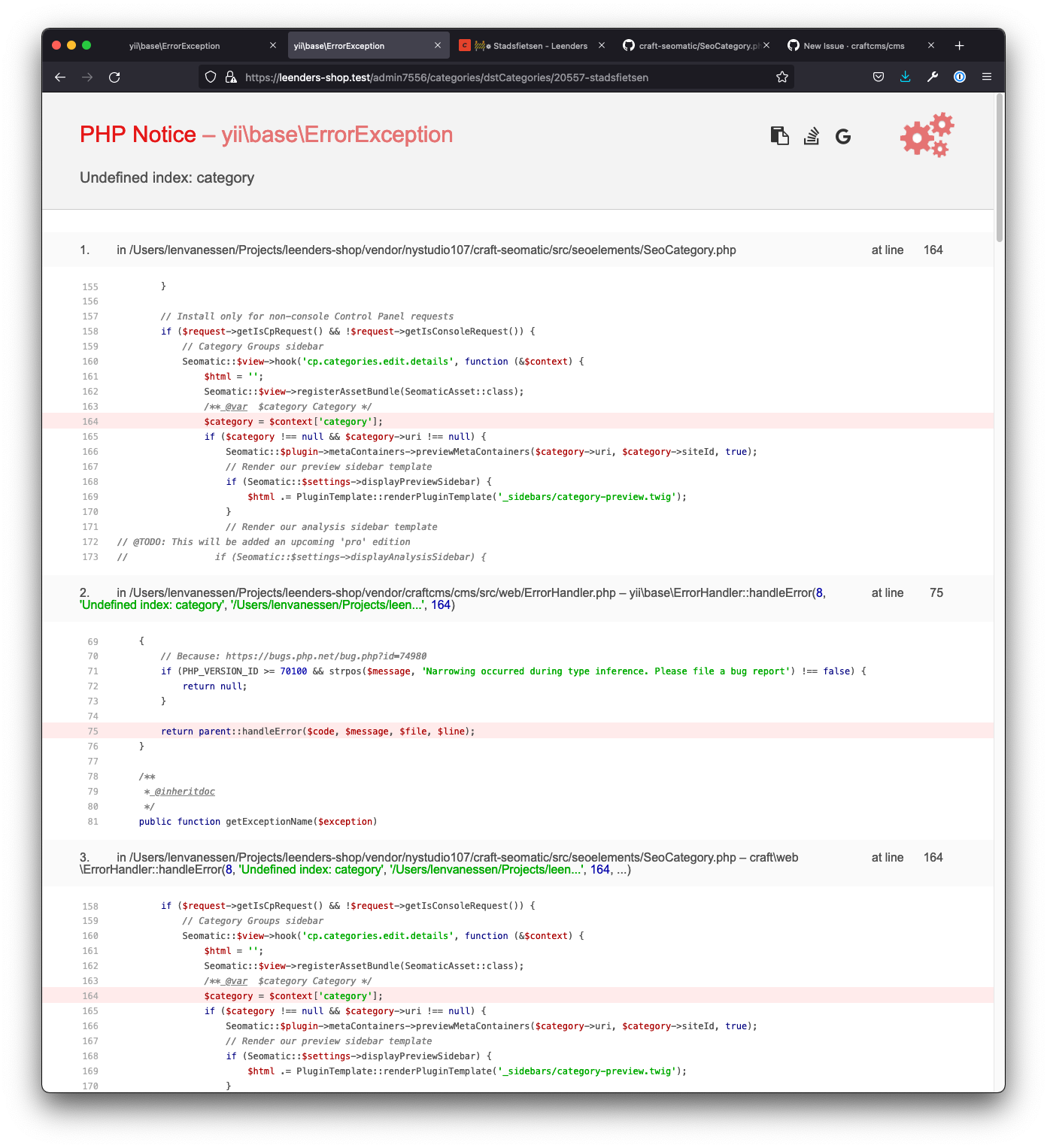
Task: Open the Pocket save icon
Action: (x=879, y=77)
